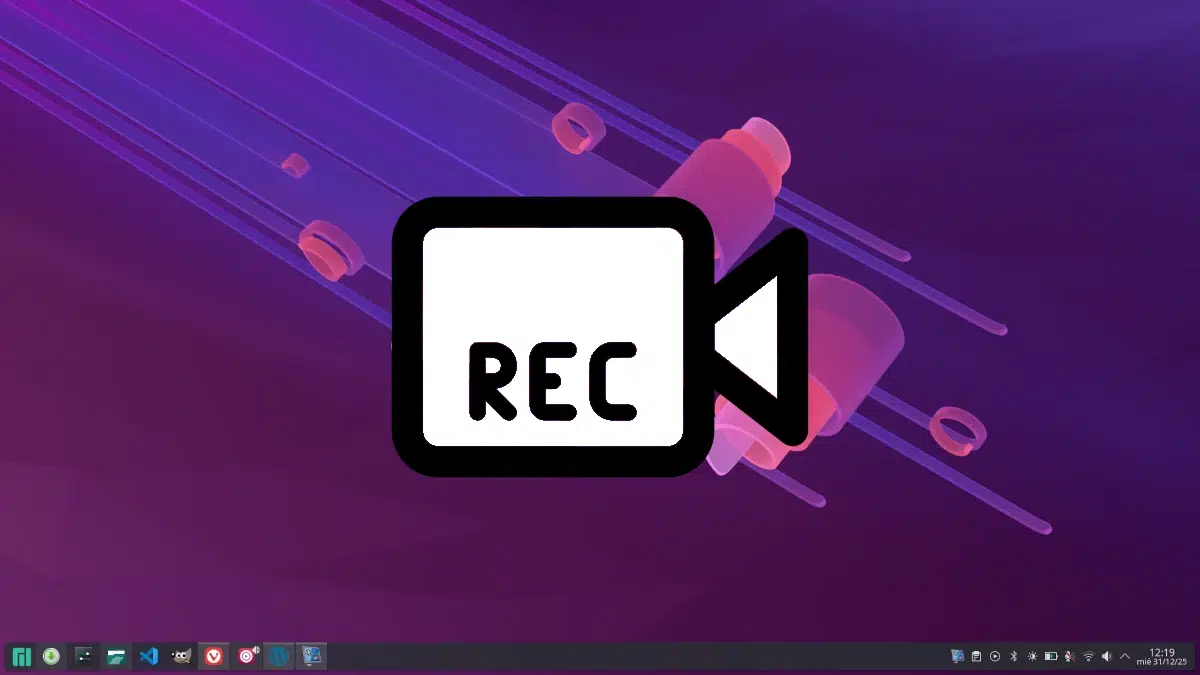This screenshot has height=675, width=1200.
Task: Open Visual Studio Code from the taskbar
Action: click(x=150, y=657)
